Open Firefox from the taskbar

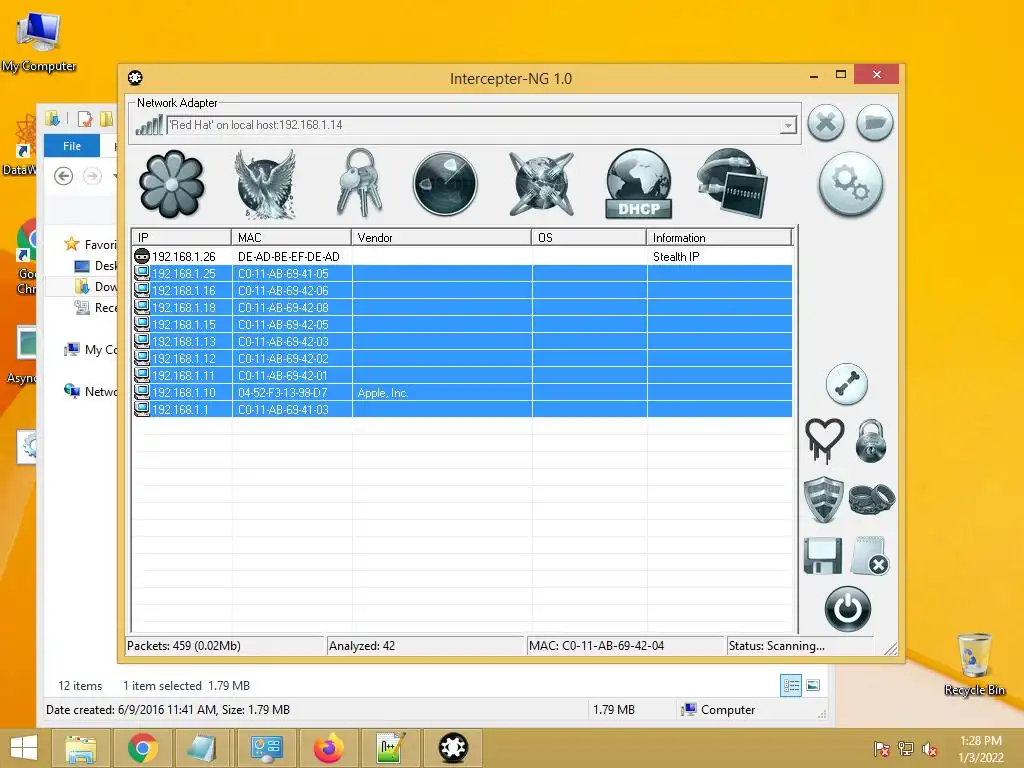tap(328, 748)
